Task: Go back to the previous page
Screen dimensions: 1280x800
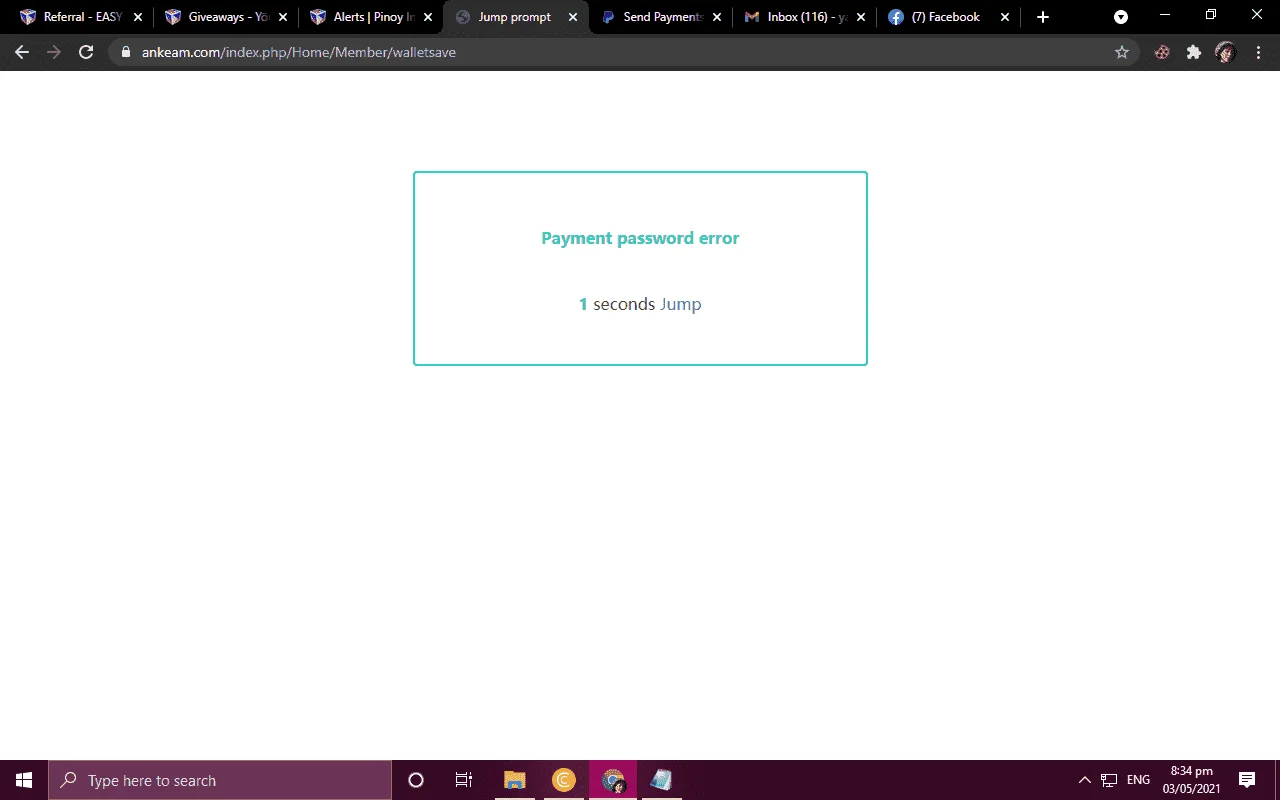Action: pyautogui.click(x=22, y=52)
